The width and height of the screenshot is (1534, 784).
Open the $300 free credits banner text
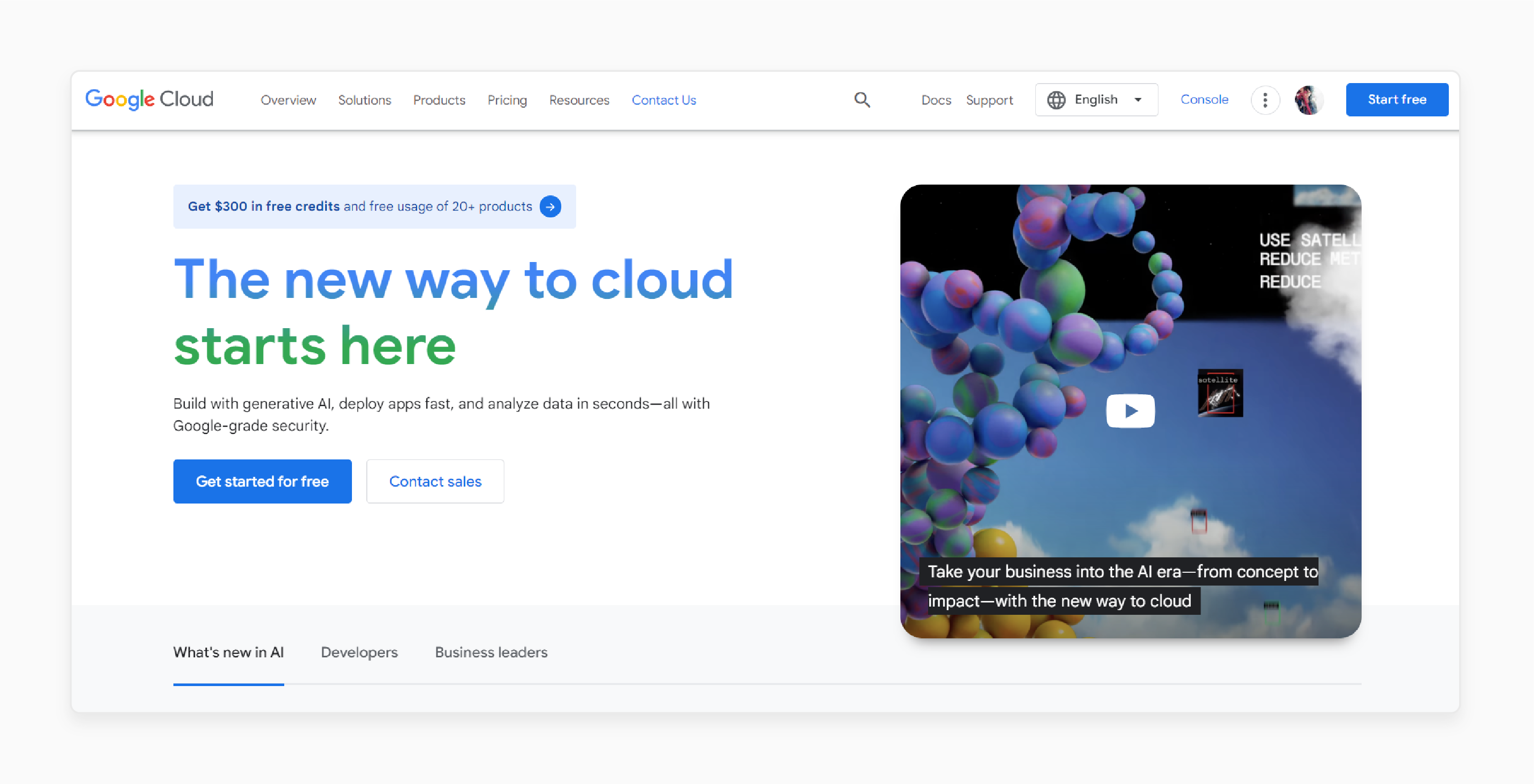(360, 206)
